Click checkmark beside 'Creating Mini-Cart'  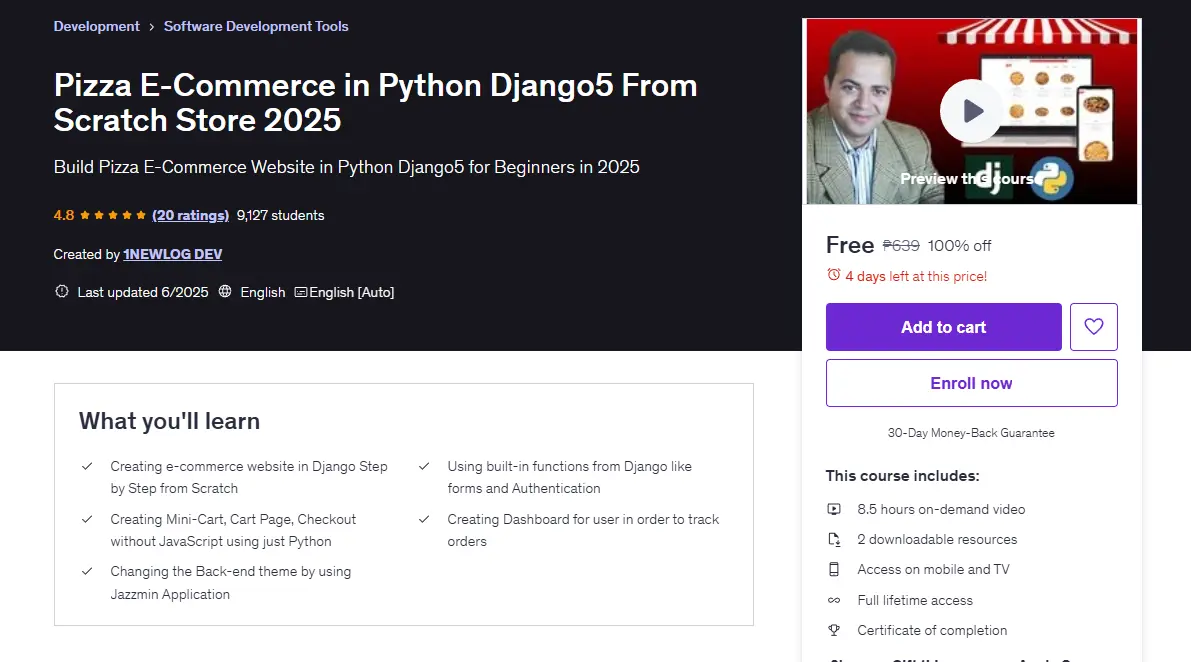87,519
